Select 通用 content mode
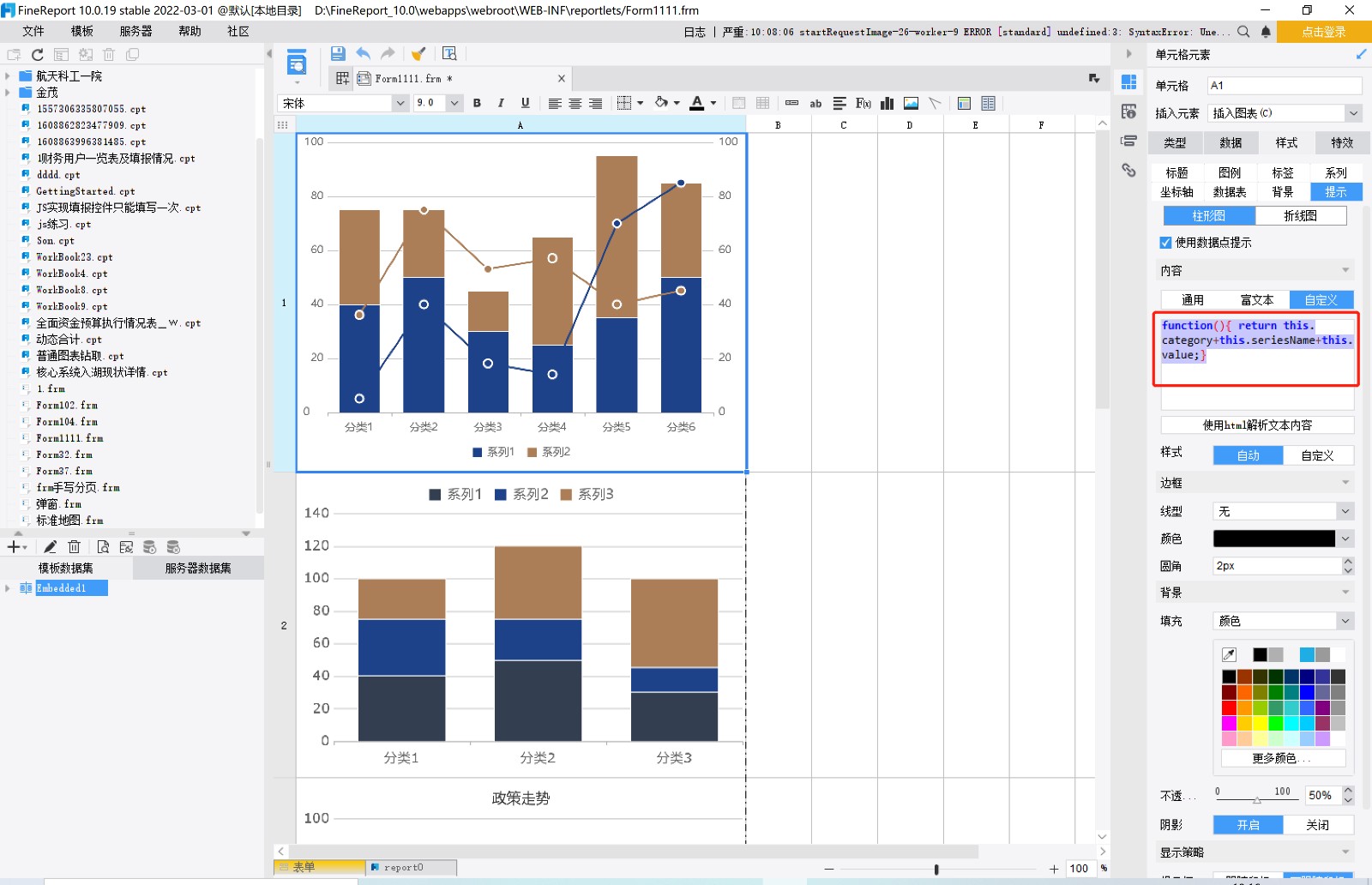Viewport: 1372px width, 885px height. pos(1193,300)
